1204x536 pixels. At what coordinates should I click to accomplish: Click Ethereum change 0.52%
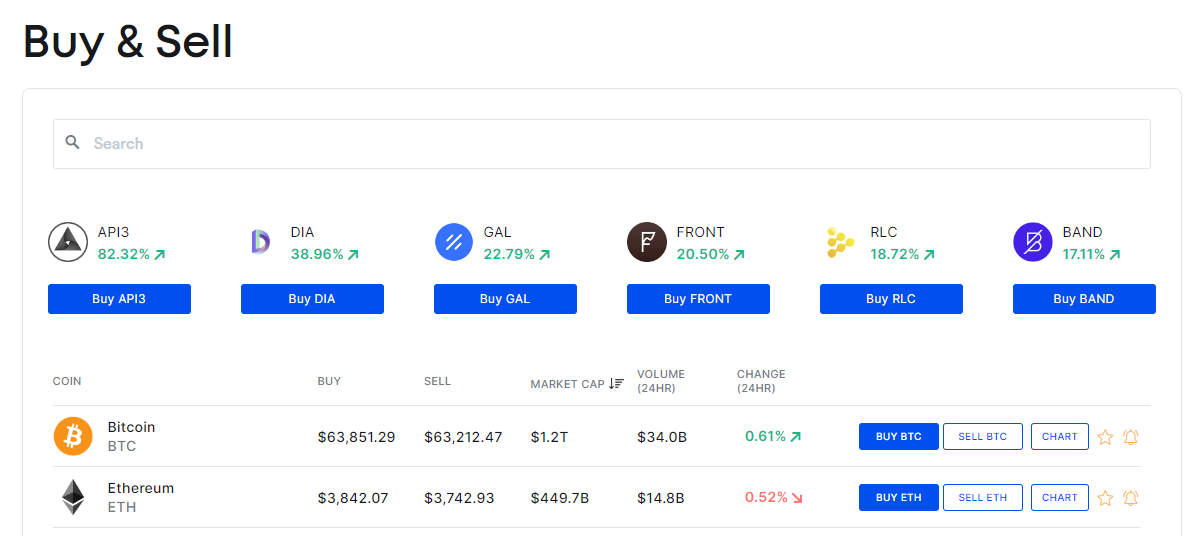[x=766, y=498]
